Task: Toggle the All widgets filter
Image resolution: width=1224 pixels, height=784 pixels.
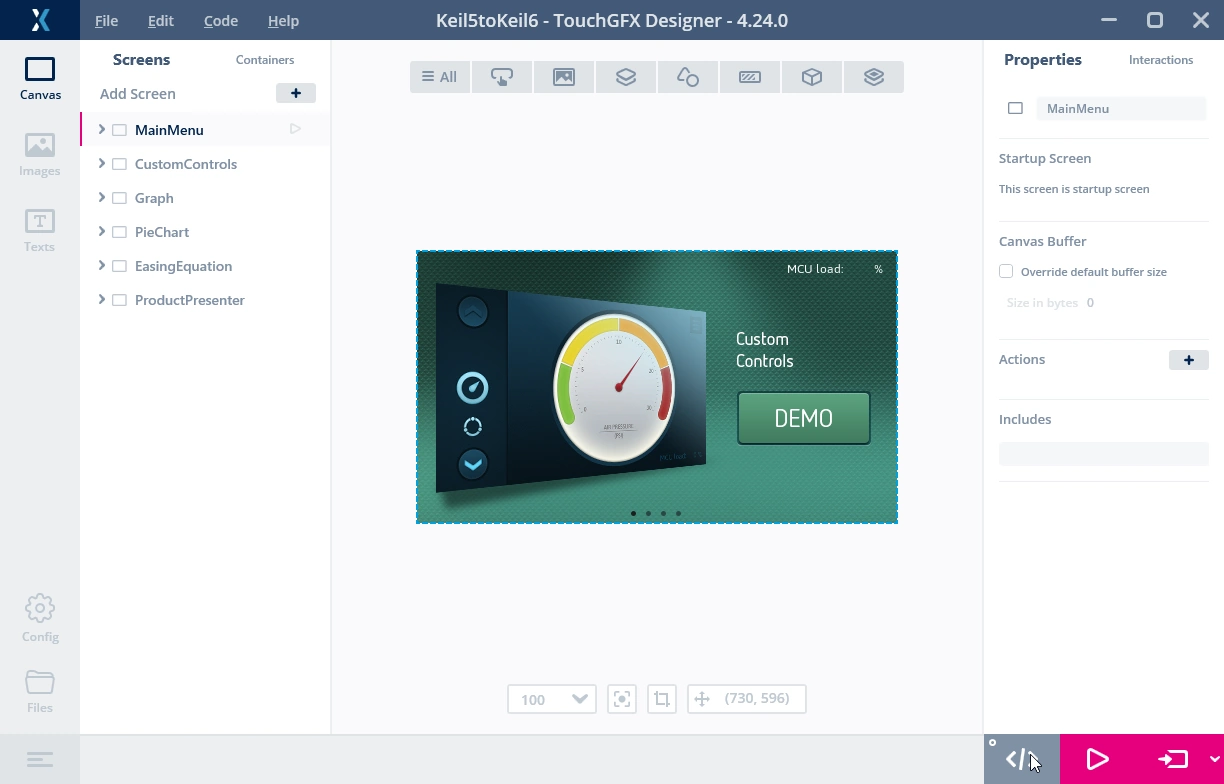Action: coord(439,77)
